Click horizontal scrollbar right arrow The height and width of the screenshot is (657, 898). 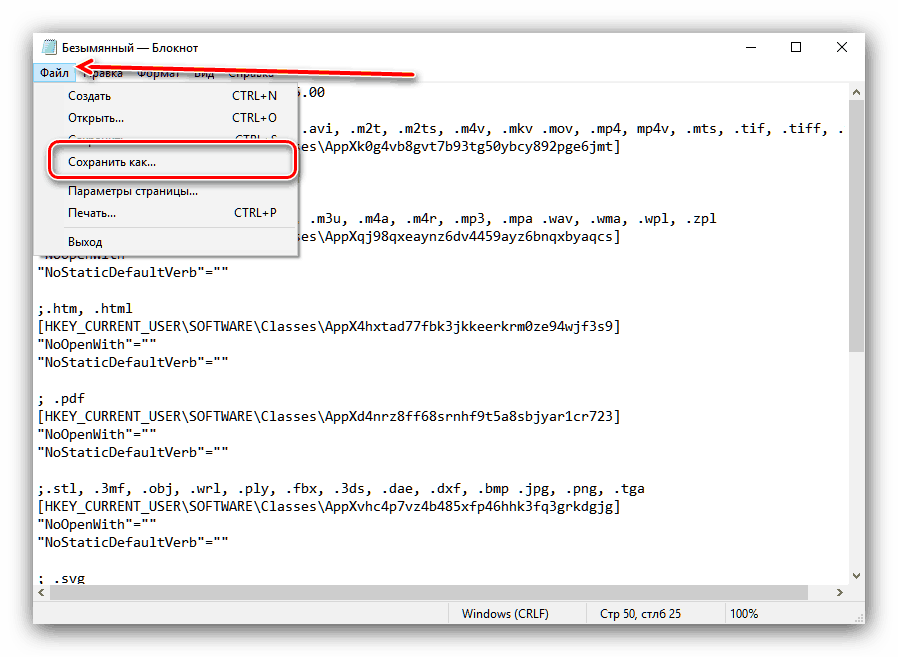[840, 592]
